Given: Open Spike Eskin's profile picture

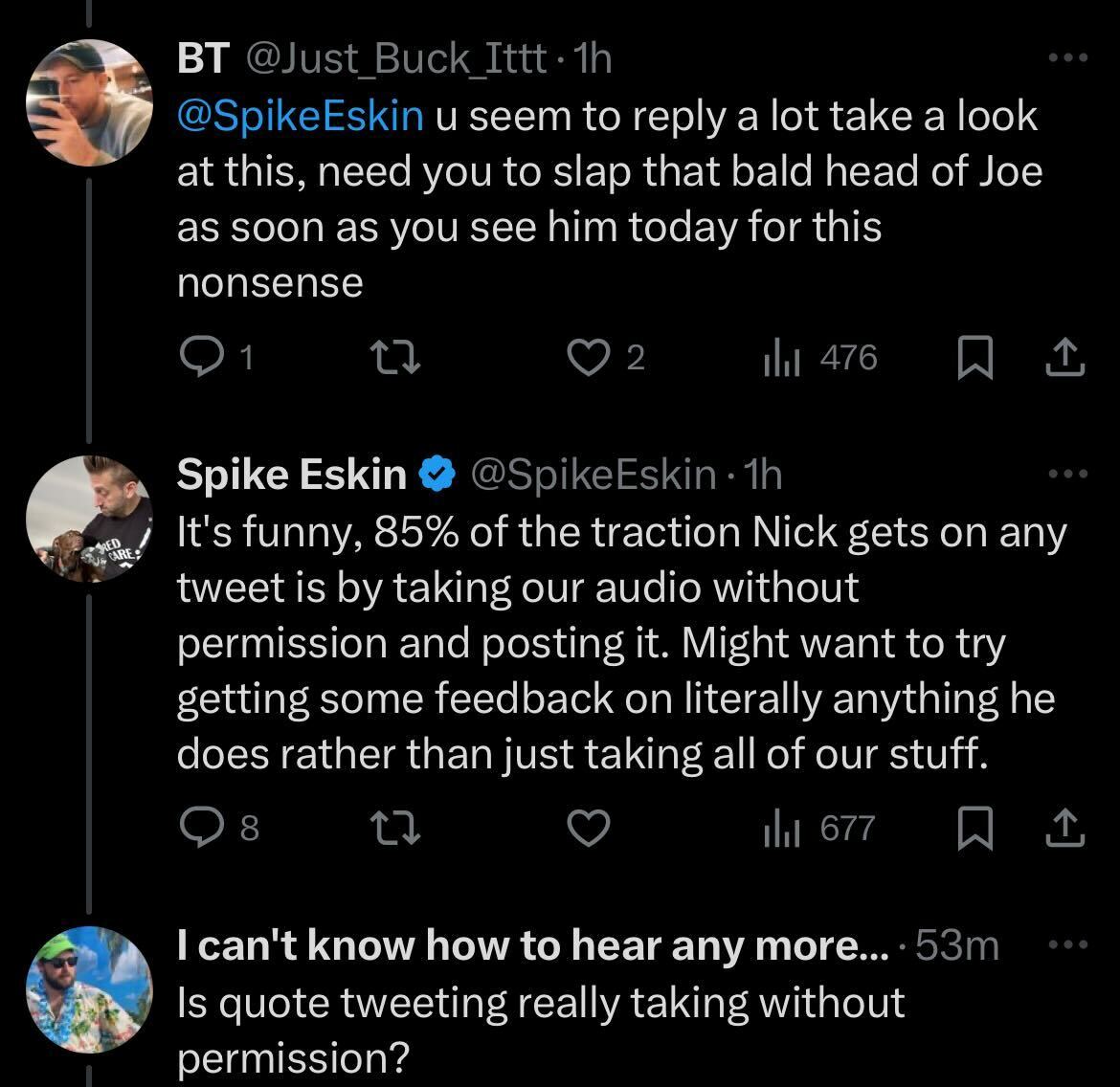Looking at the screenshot, I should pyautogui.click(x=88, y=519).
